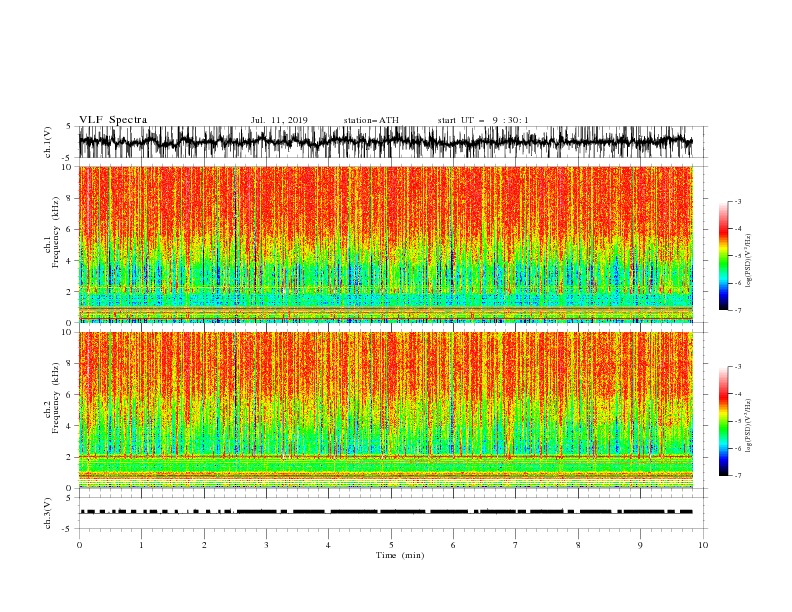Viewport: 792px width, 612px height.
Task: Click the 8 kHz tick label on ch.1 axis
Action: point(70,198)
